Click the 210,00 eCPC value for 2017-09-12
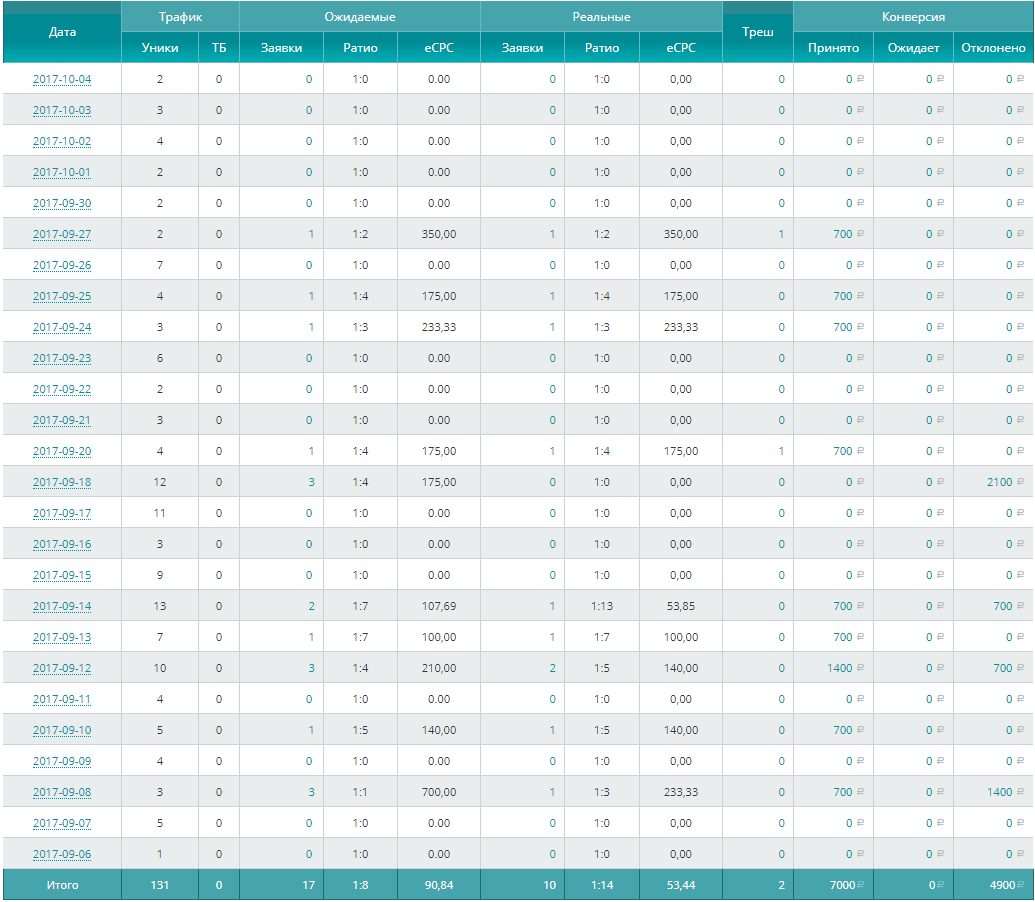The width and height of the screenshot is (1035, 902). point(439,668)
